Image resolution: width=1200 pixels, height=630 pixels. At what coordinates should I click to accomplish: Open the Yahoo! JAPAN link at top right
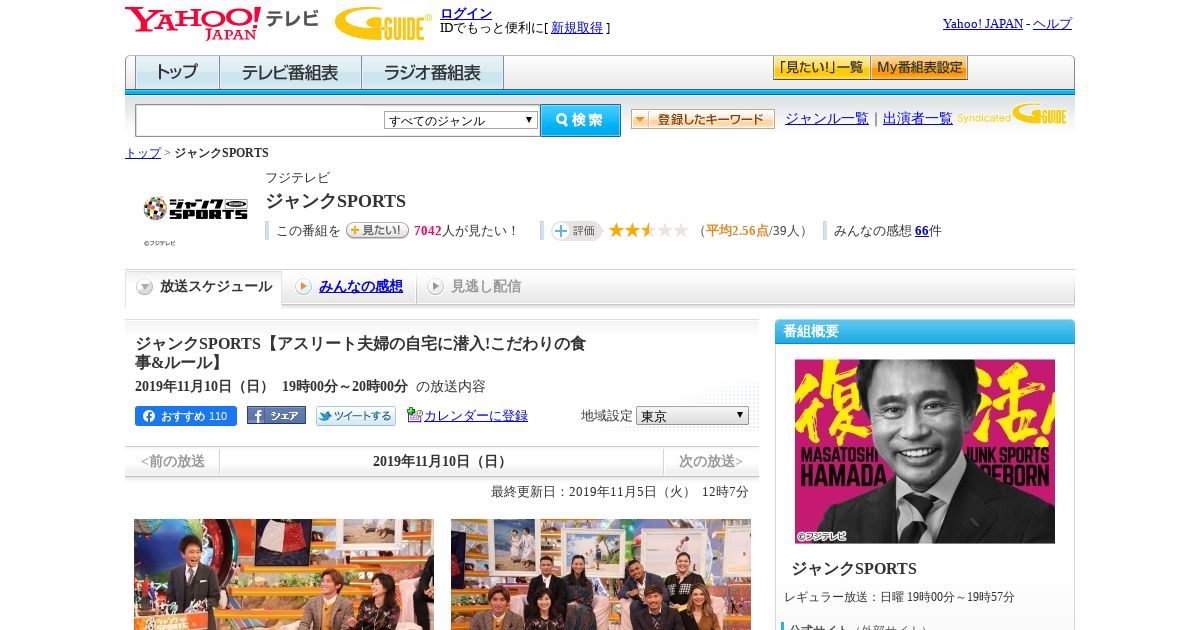point(983,24)
